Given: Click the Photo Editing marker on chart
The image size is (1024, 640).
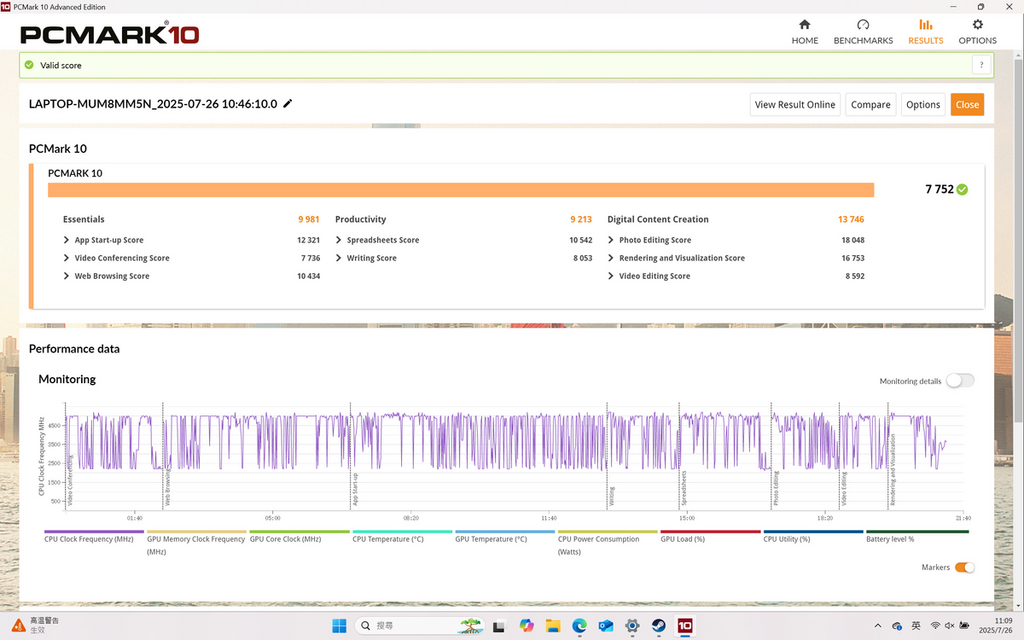Looking at the screenshot, I should [776, 488].
